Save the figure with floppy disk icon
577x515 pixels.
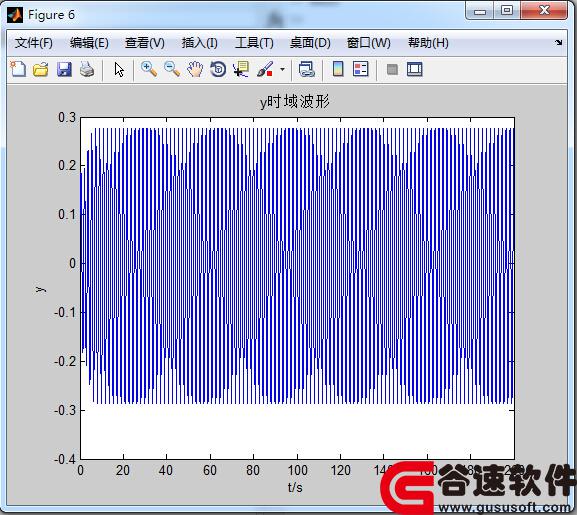64,69
